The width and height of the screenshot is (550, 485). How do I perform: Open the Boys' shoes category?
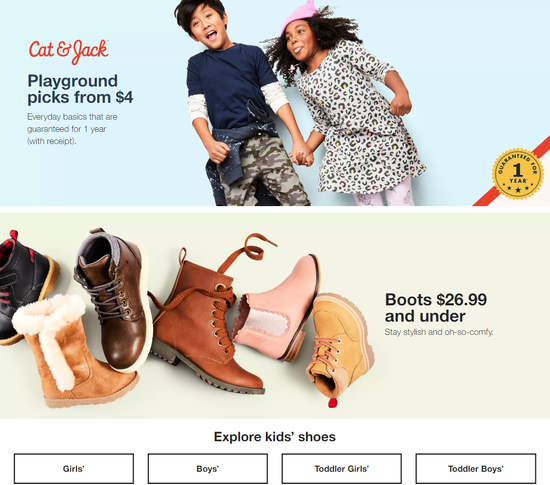208,469
